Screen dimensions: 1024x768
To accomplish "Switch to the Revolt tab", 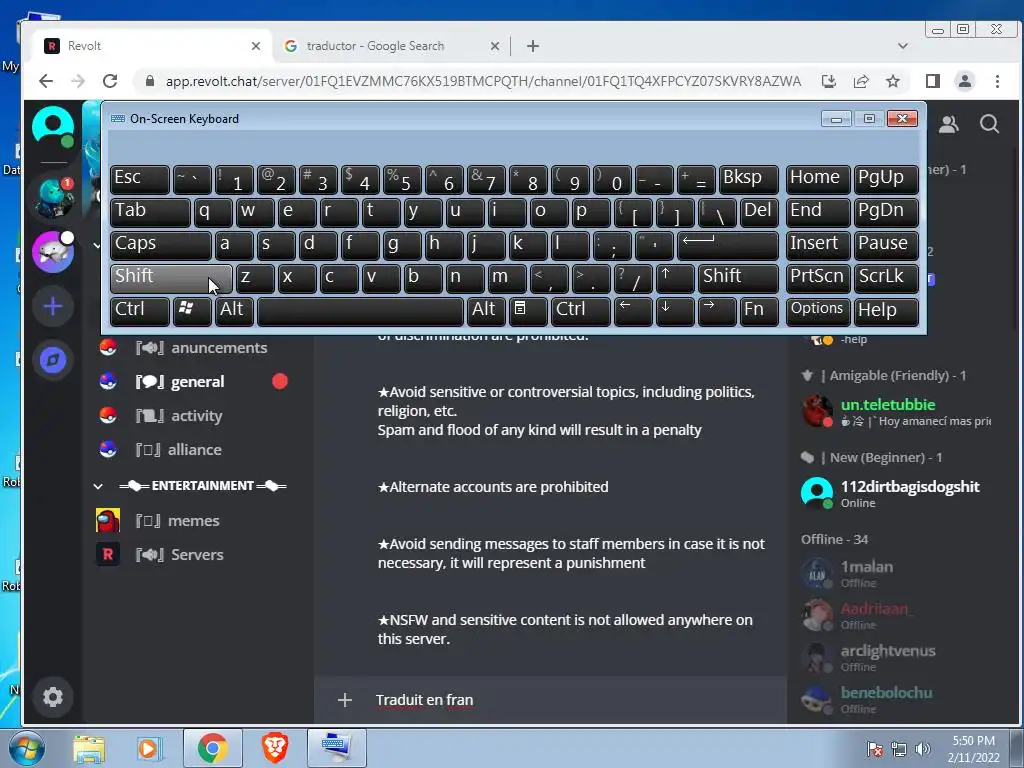I will 152,46.
